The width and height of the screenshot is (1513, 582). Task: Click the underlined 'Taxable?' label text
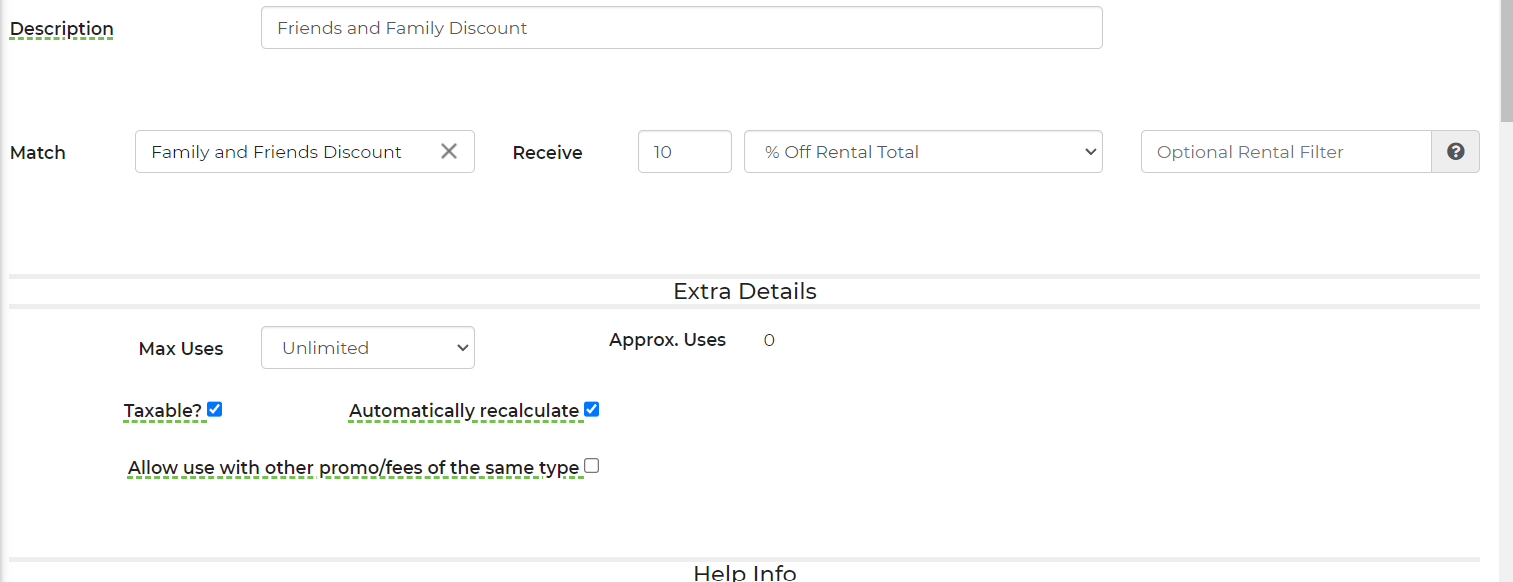point(163,411)
